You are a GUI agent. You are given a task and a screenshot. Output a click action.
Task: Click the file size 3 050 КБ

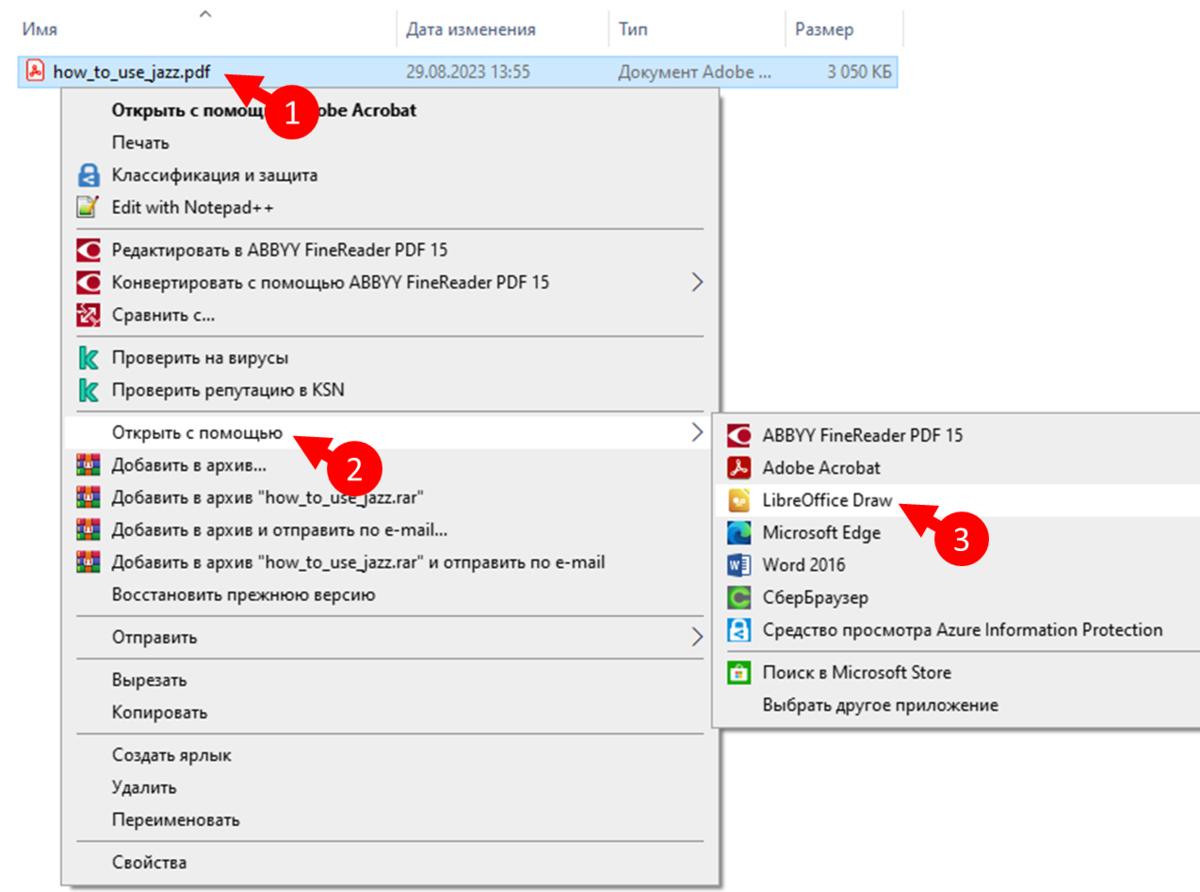[860, 72]
